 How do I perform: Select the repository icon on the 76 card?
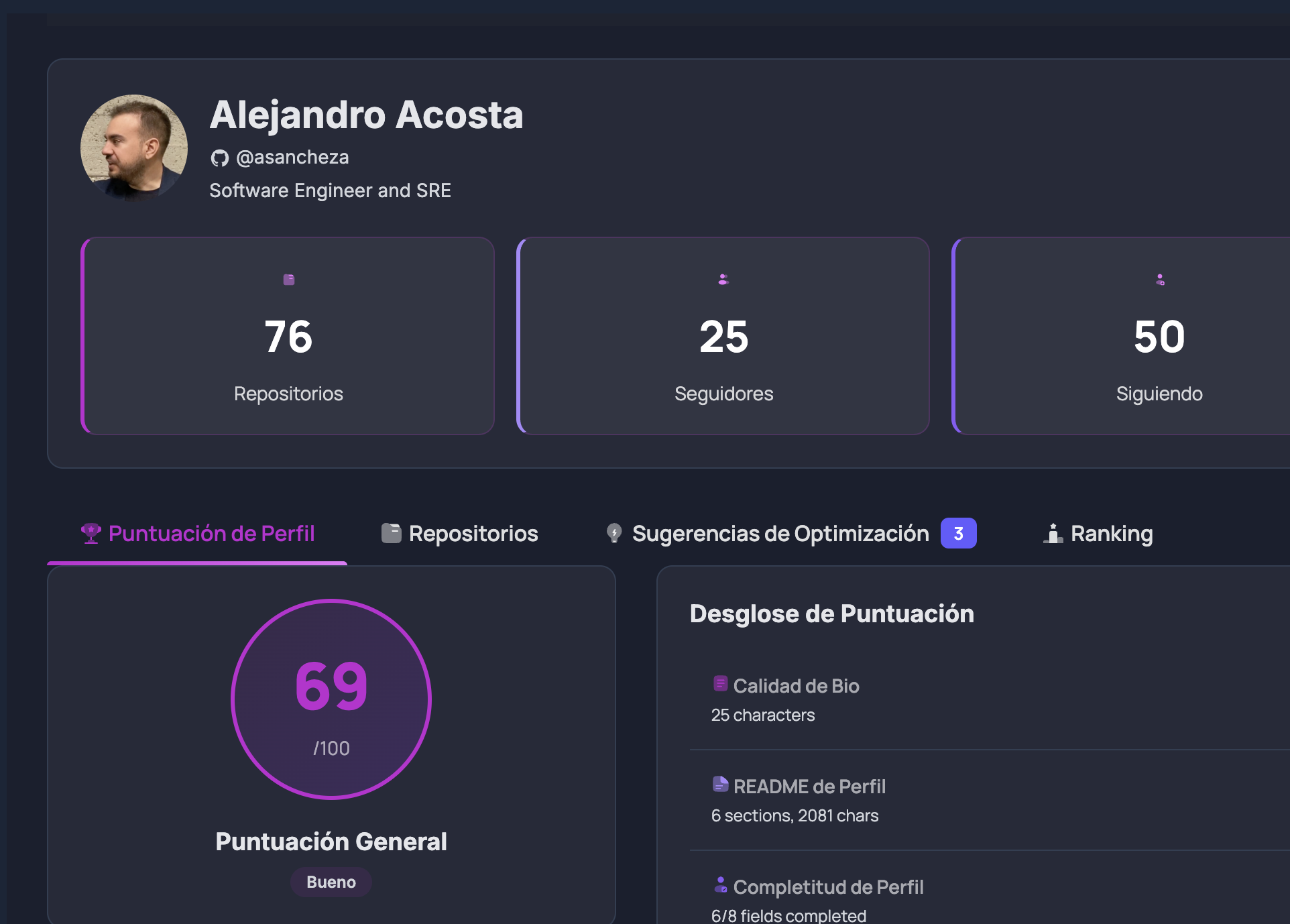(288, 280)
